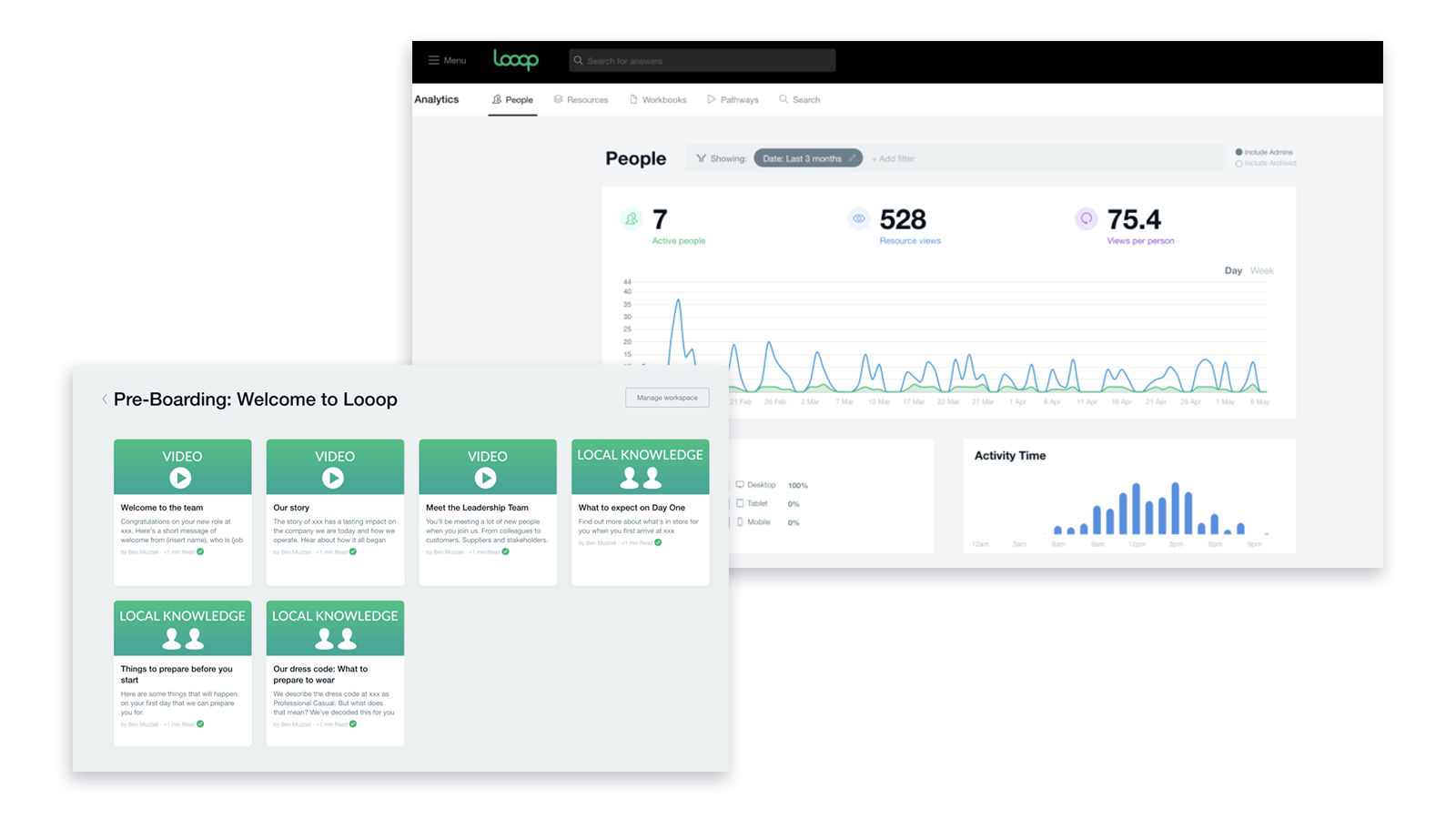Click the Looop logo
The image size is (1456, 819).
(x=516, y=60)
